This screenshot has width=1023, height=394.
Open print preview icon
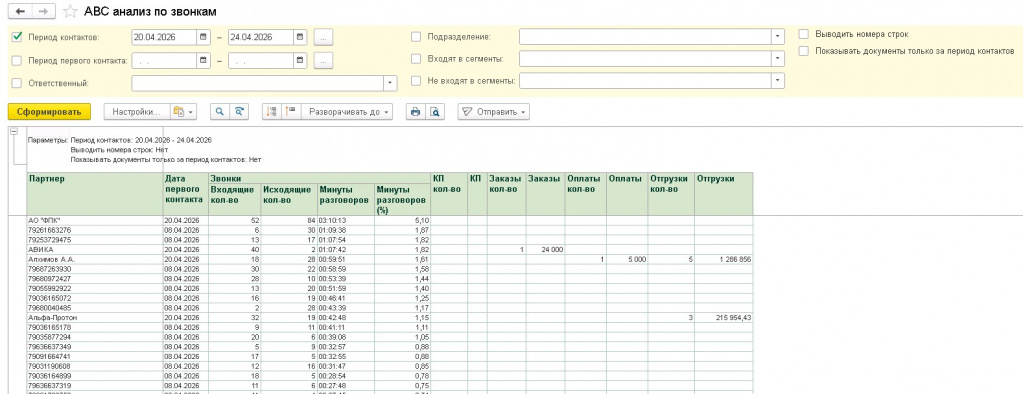tap(434, 112)
